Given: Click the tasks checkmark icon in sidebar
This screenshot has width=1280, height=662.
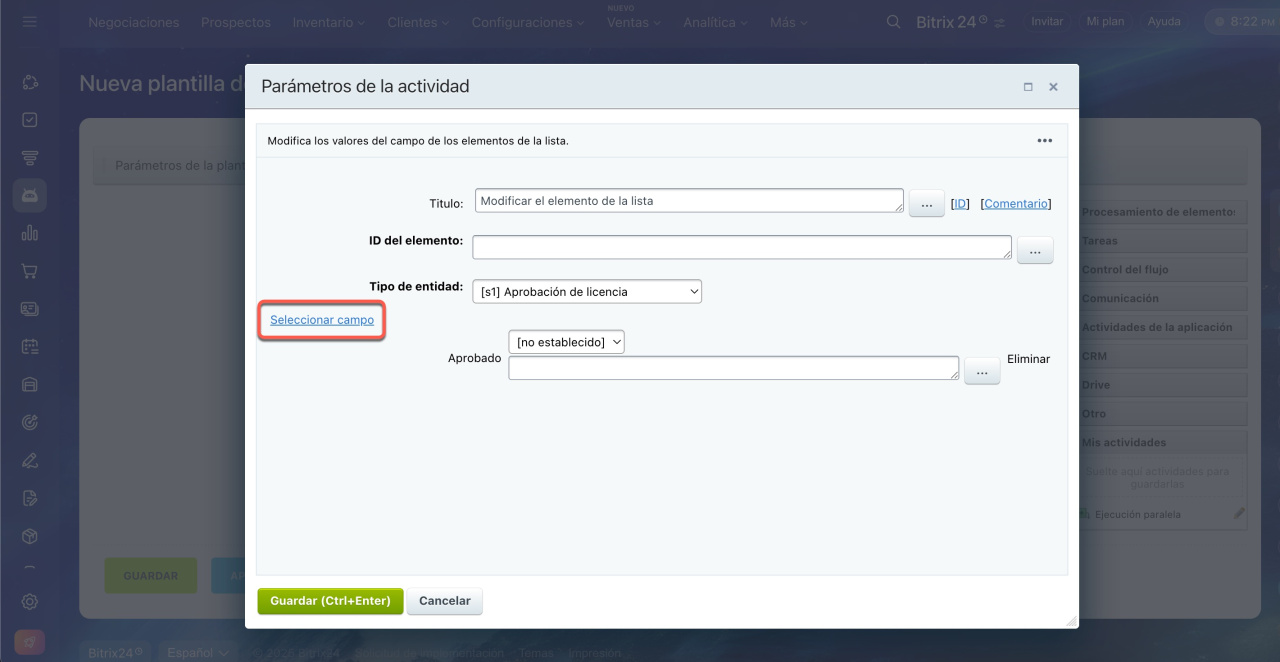Looking at the screenshot, I should point(30,119).
